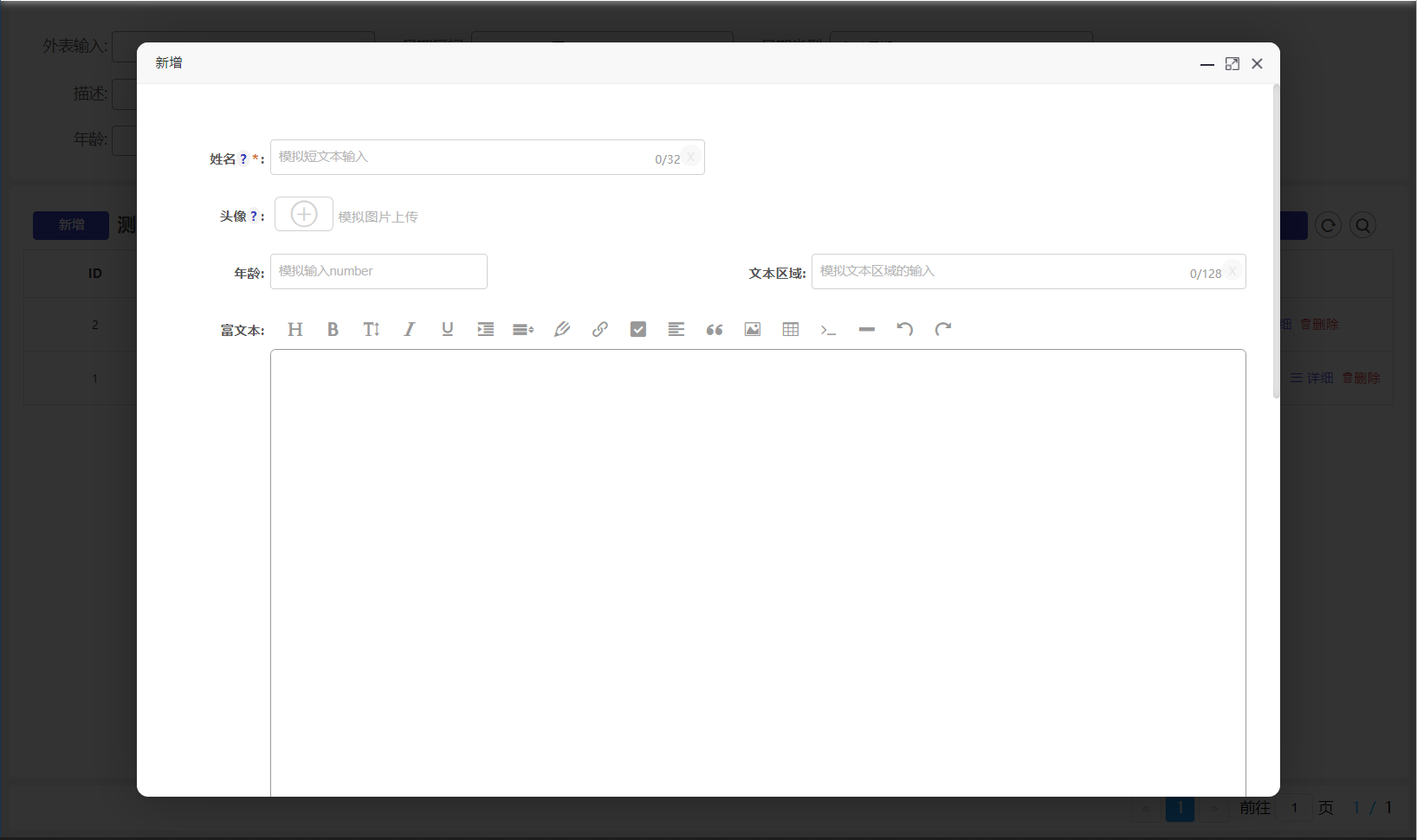Insert a to-do checkbox item
The image size is (1417, 840).
click(638, 329)
